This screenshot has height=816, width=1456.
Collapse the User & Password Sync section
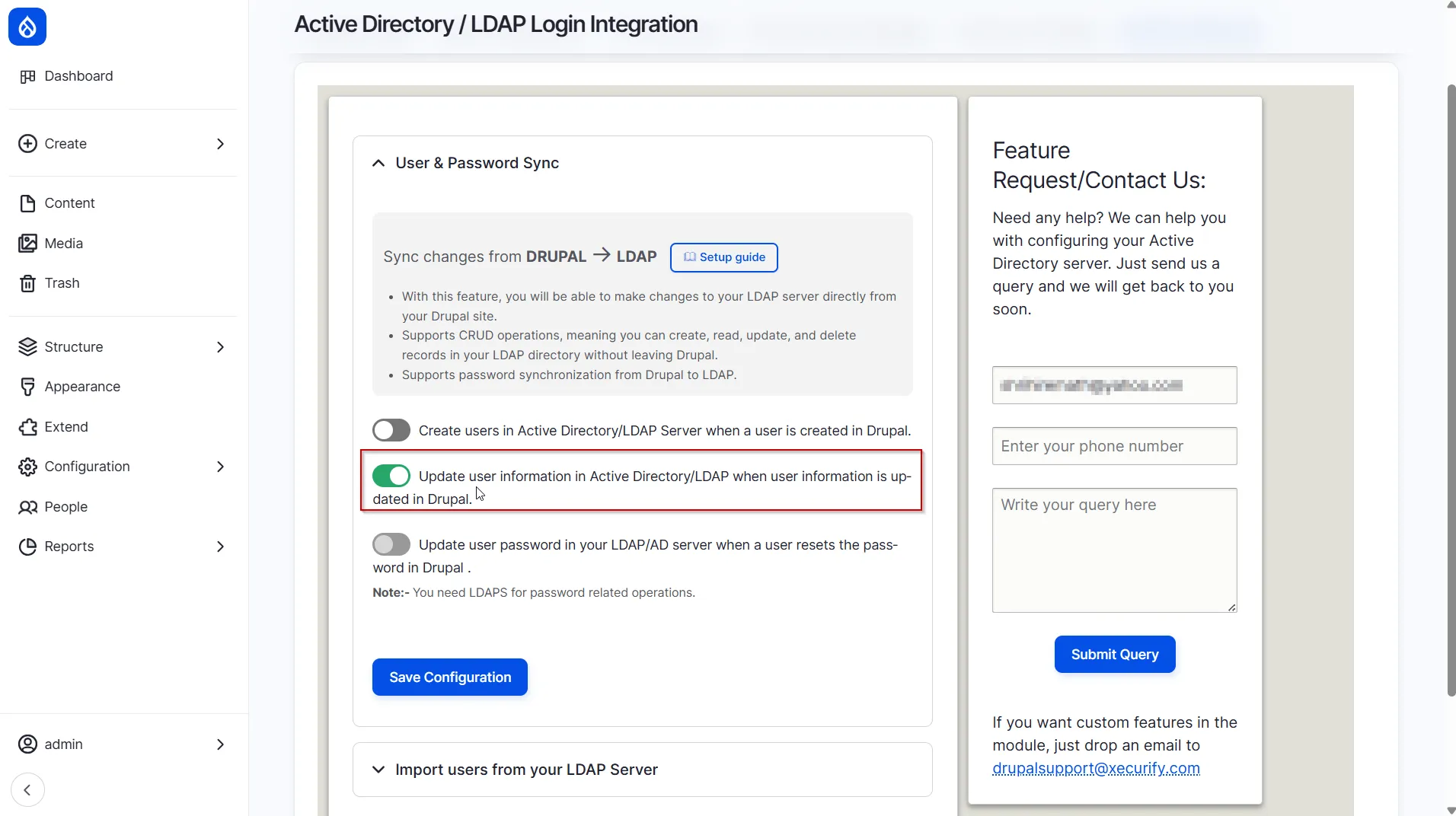click(x=378, y=163)
